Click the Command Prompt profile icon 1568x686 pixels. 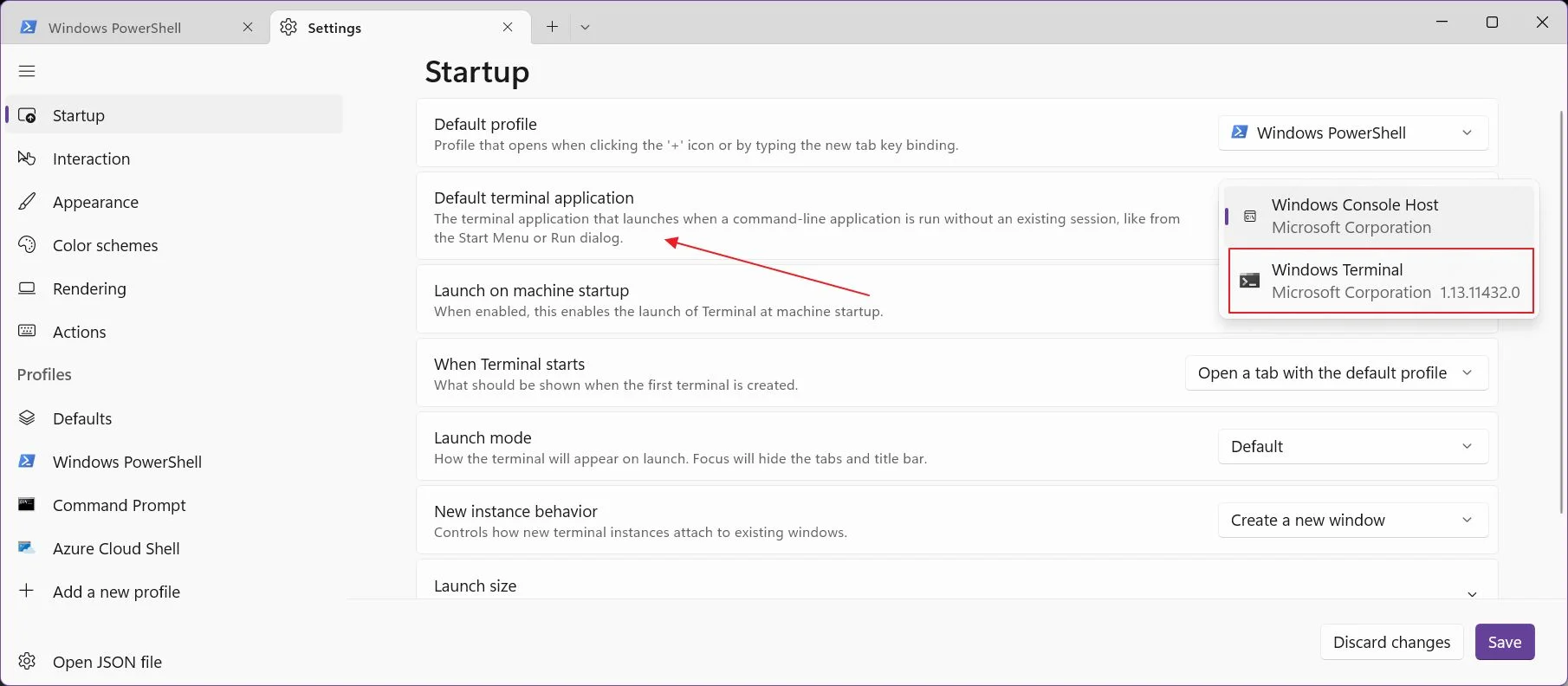click(x=27, y=504)
